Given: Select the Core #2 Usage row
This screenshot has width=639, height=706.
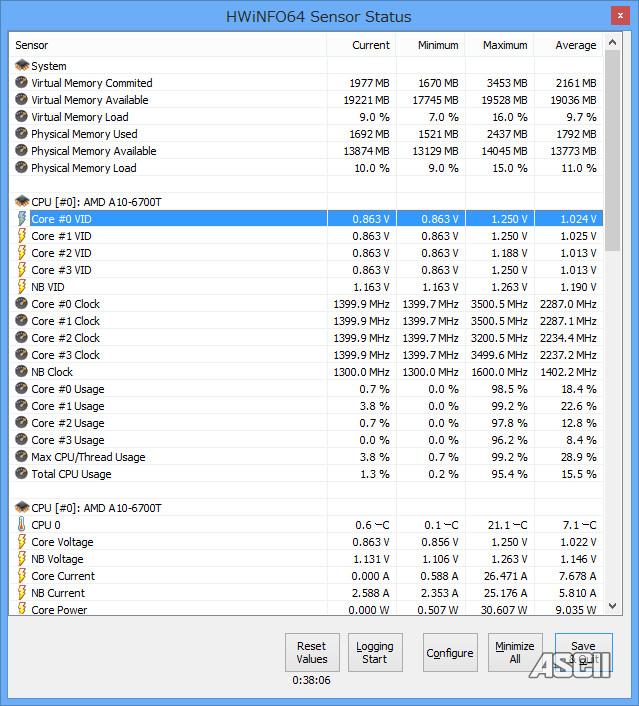Looking at the screenshot, I should tap(306, 423).
